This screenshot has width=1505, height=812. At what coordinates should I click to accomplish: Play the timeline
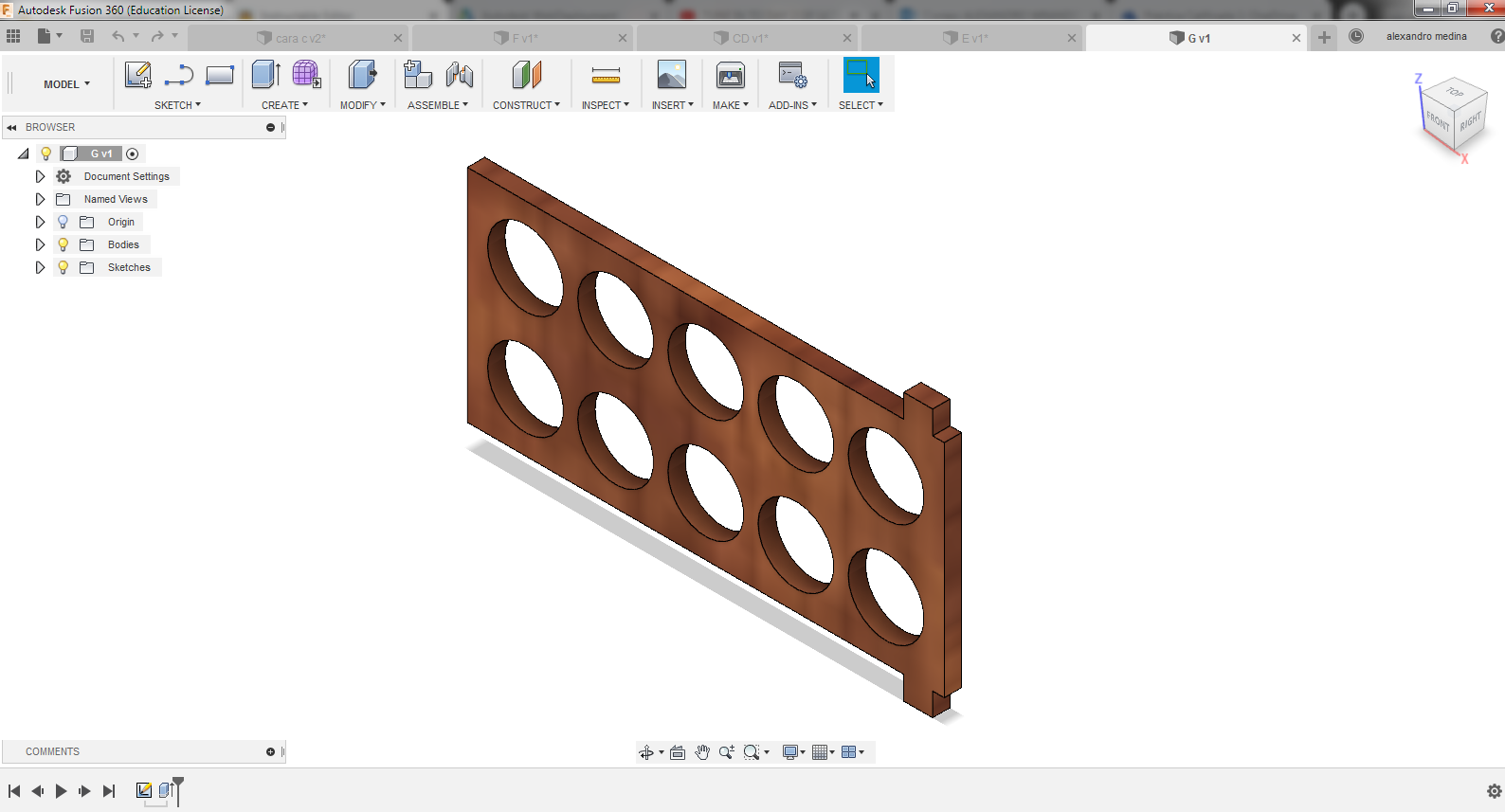tap(61, 791)
